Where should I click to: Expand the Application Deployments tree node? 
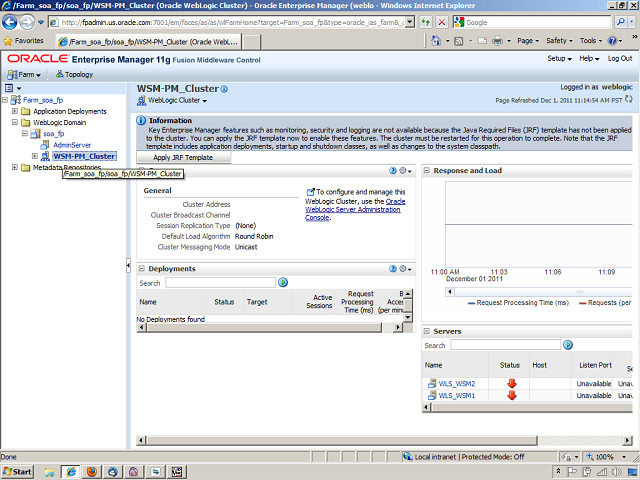(15, 111)
